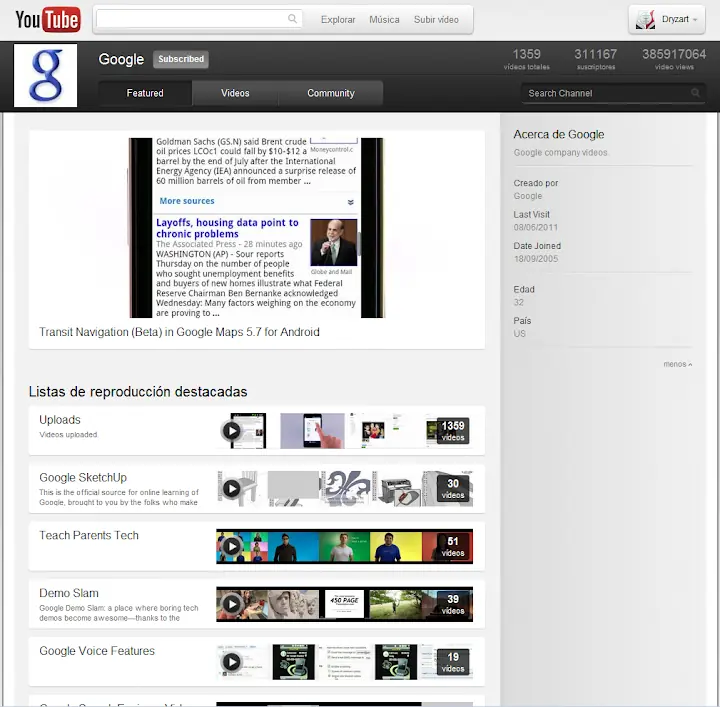720x707 pixels.
Task: Collapse channel info with 'menos' link
Action: point(677,364)
